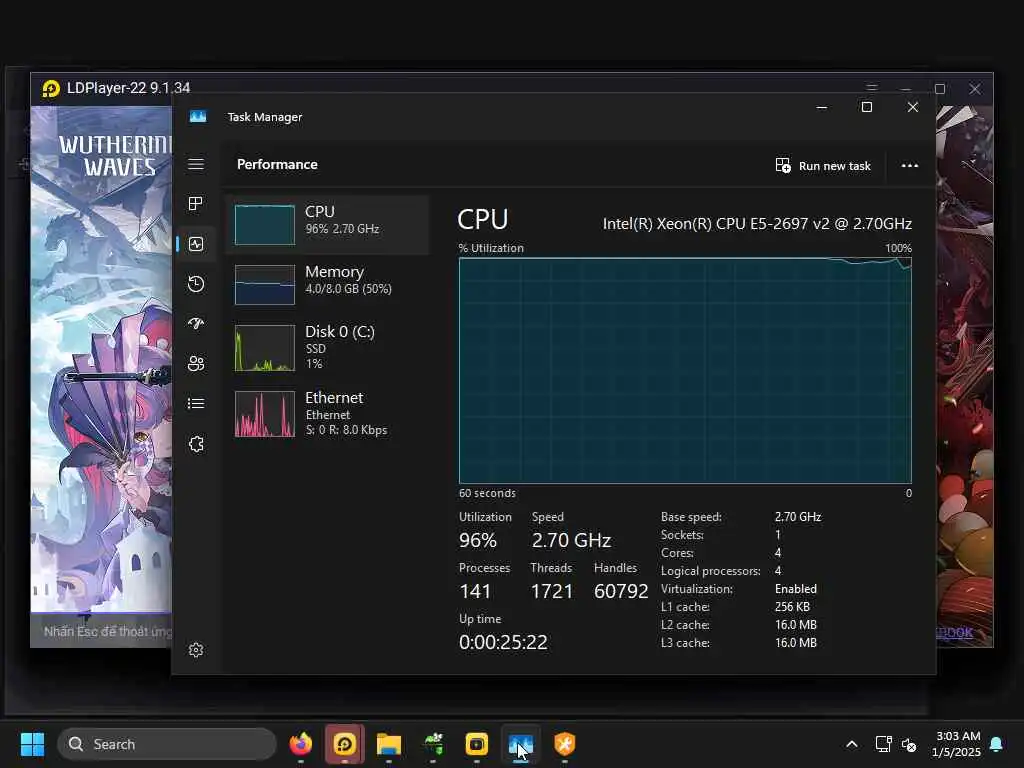Open Task Manager settings gear icon
This screenshot has height=768, width=1024.
coord(196,650)
